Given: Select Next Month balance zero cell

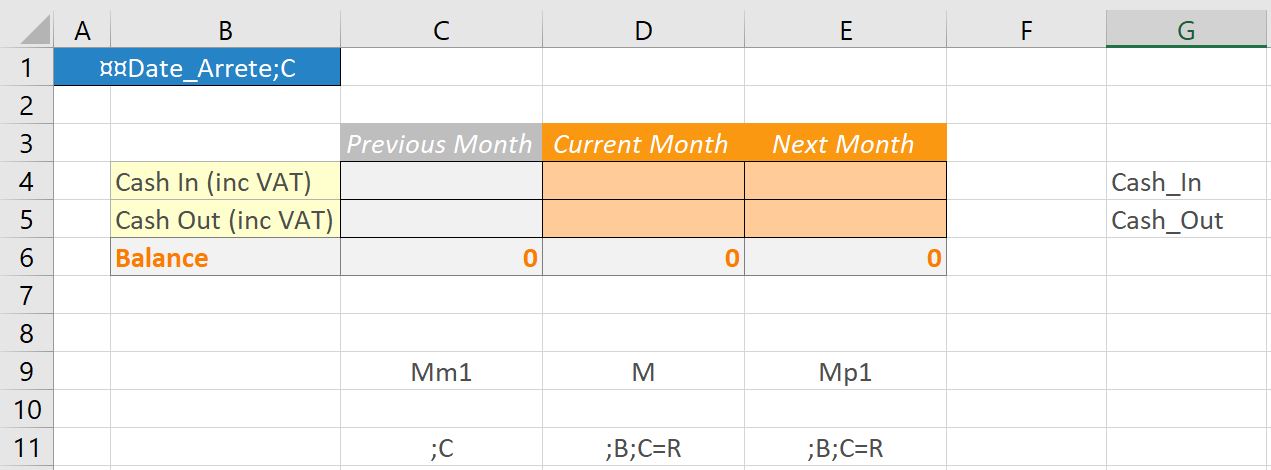Looking at the screenshot, I should [x=845, y=257].
